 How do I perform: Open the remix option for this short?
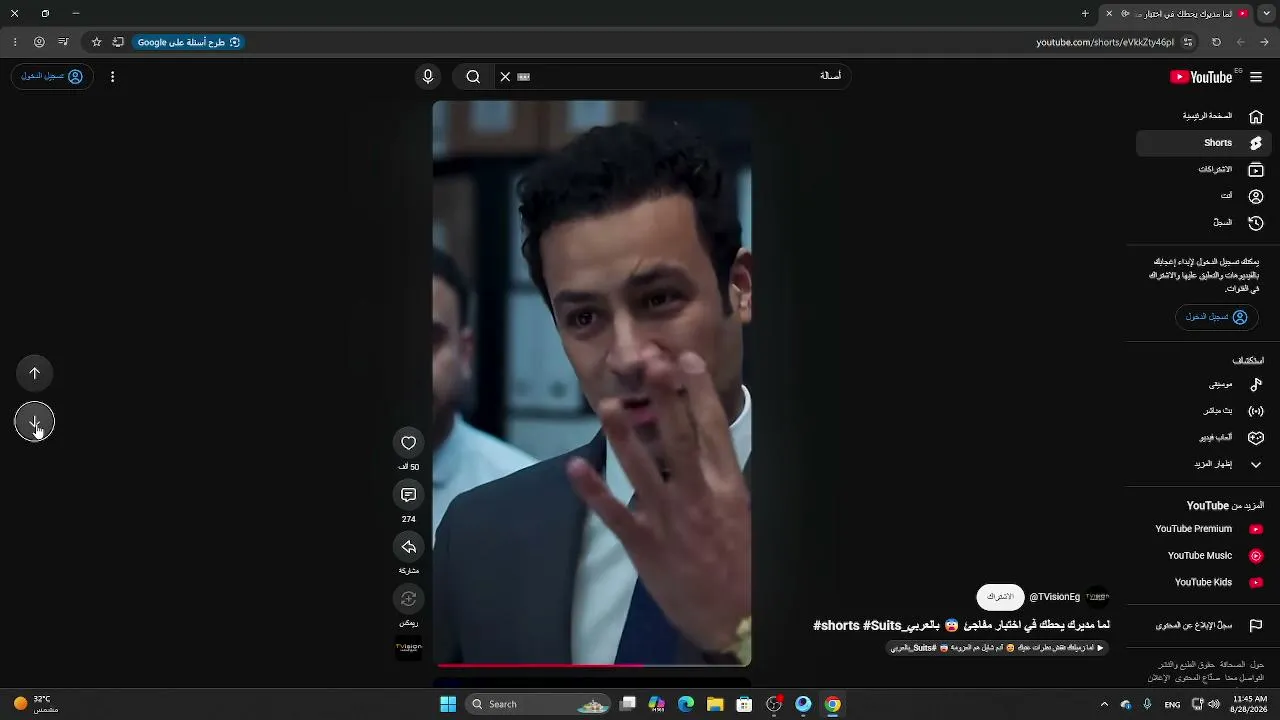point(408,599)
